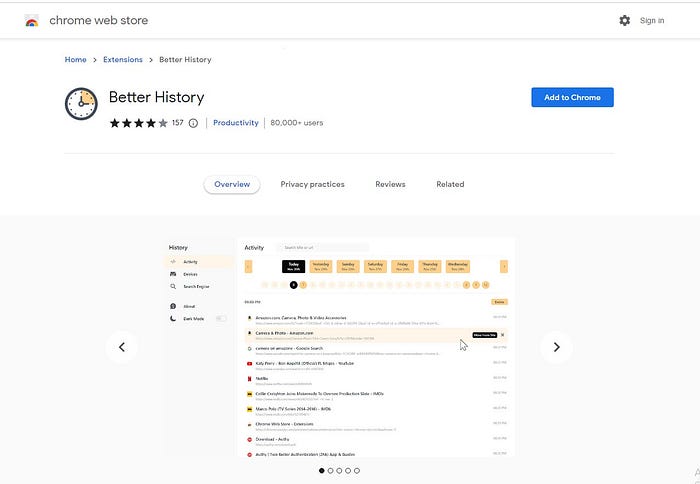
Task: Click the 'Search title or url' field in the preview
Action: 323,247
